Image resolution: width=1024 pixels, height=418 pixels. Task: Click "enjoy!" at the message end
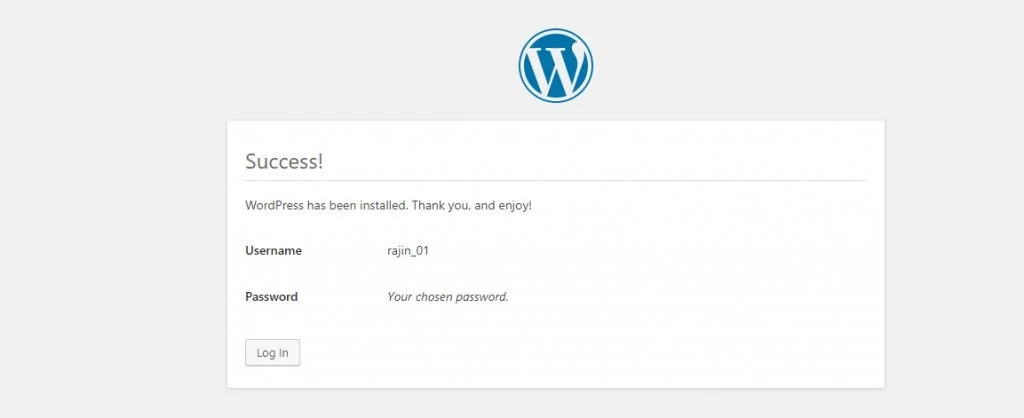coord(514,206)
